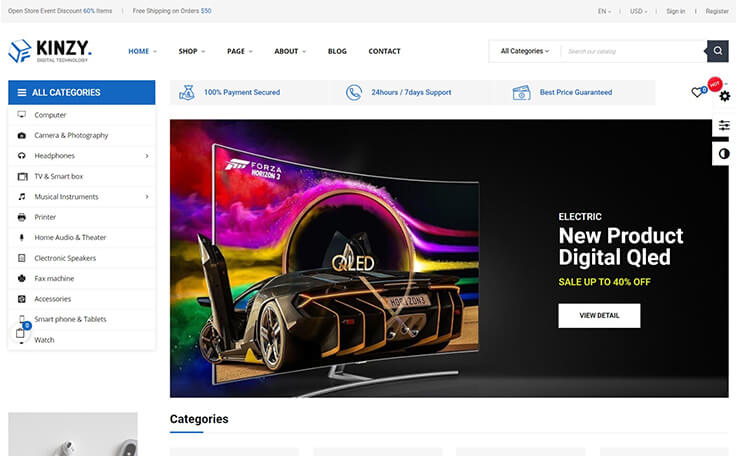Click the Register link
Screen dimensions: 736x456
pyautogui.click(x=717, y=11)
